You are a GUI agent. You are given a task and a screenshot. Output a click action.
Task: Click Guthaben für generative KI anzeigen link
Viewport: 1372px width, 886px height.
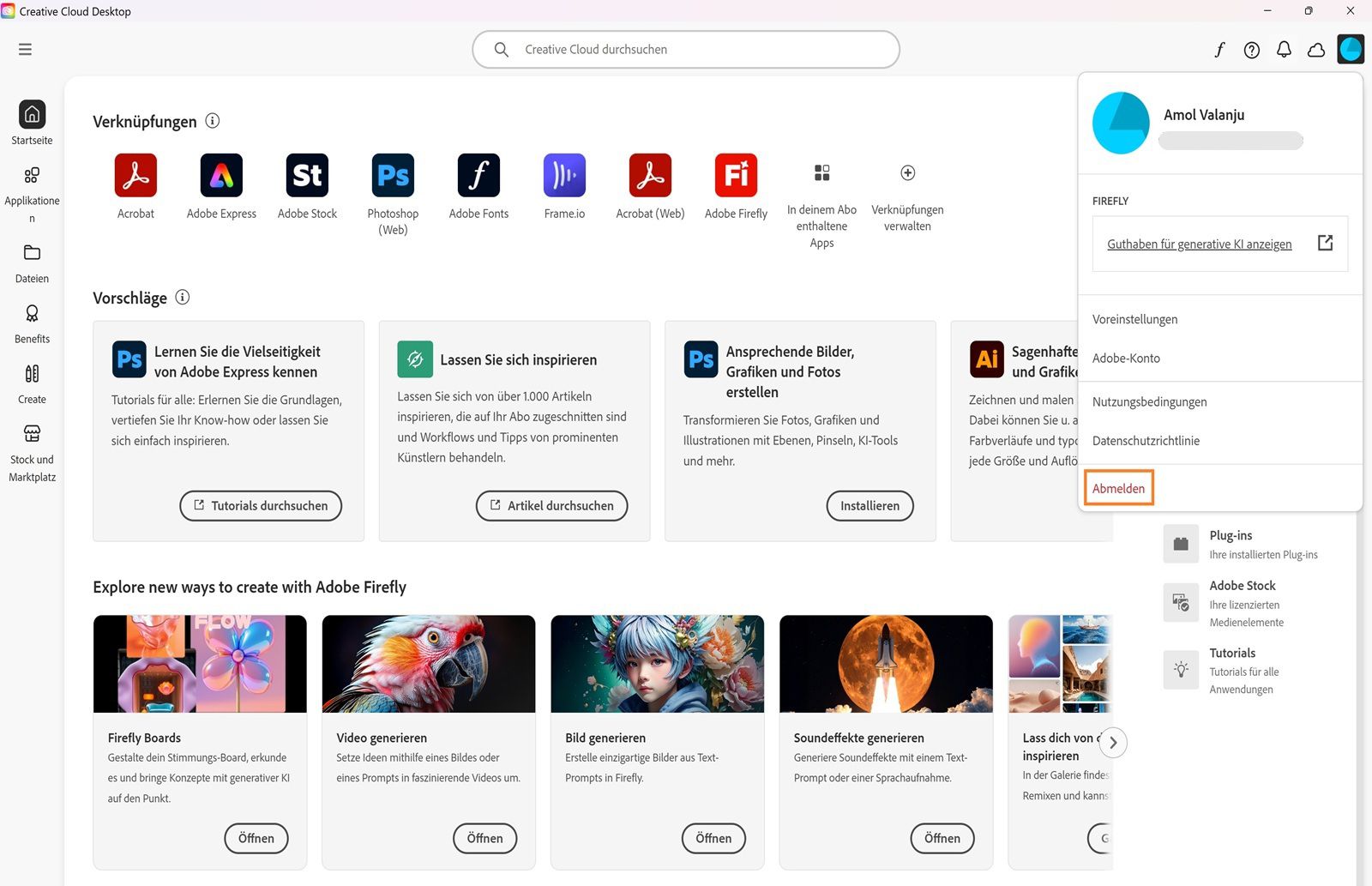click(x=1199, y=244)
